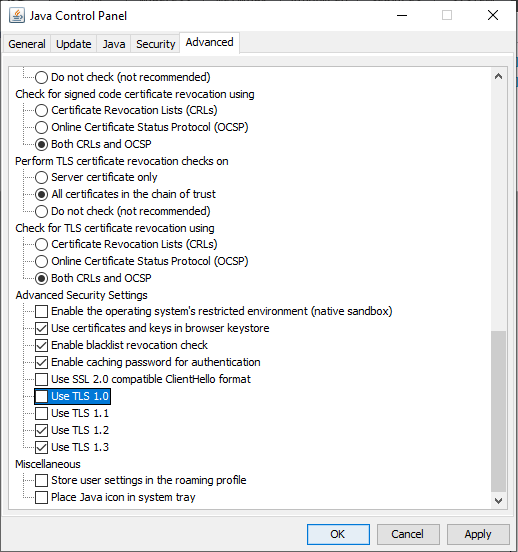Select Both CRLs and OCSP for TLS
518x552 pixels.
41,278
